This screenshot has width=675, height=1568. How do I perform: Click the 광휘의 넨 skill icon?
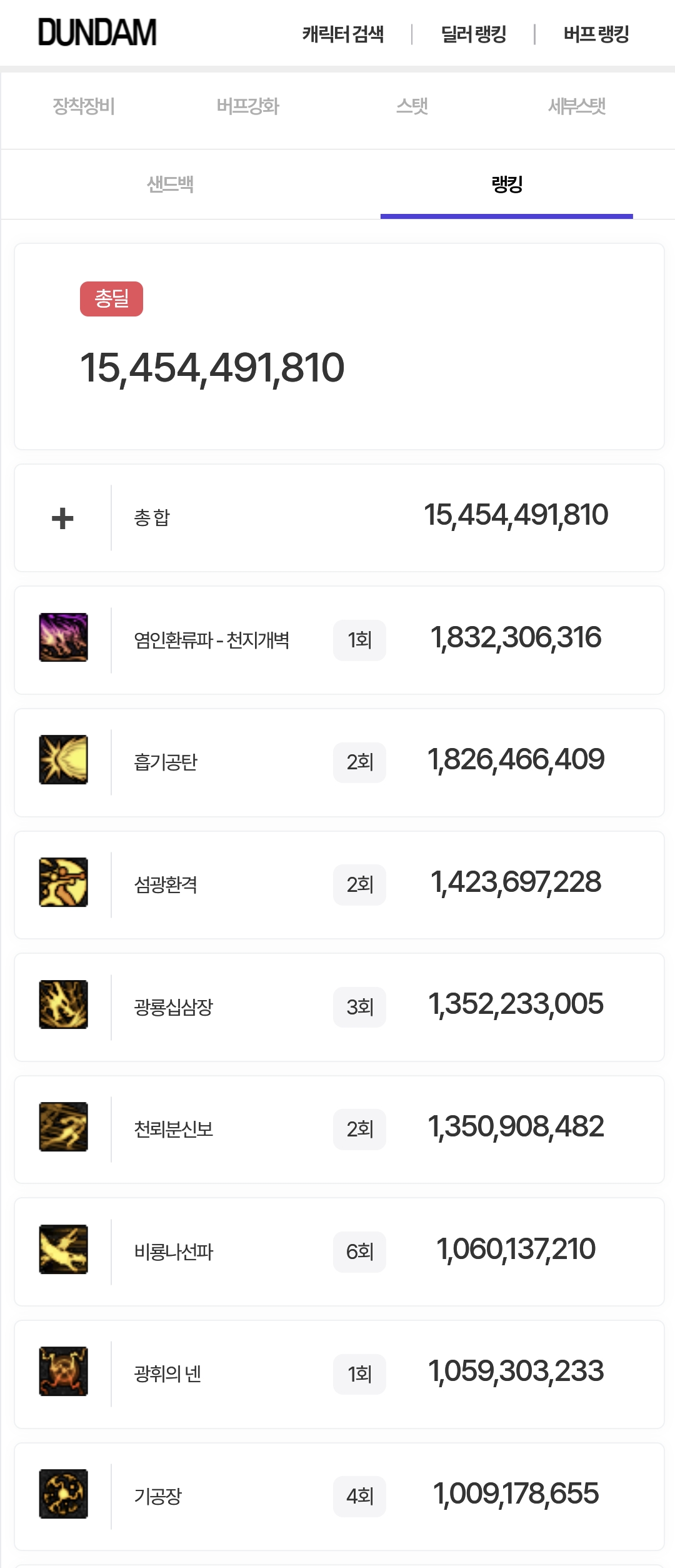63,1371
